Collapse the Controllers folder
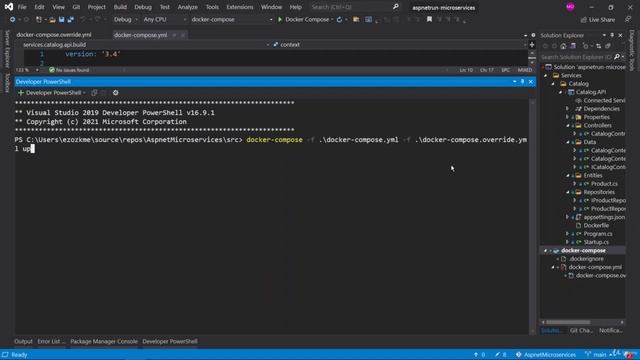Viewport: 640px width, 360px height. 568,125
